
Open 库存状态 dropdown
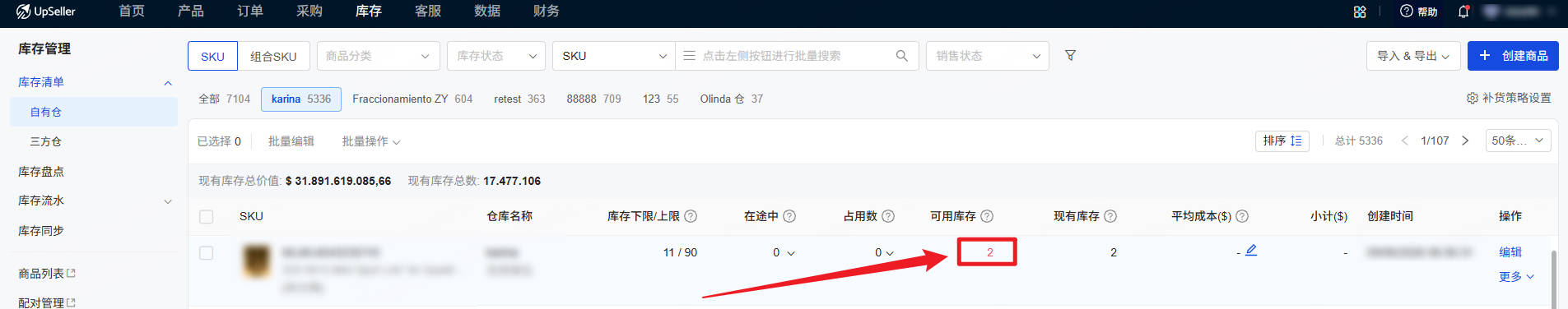pos(496,56)
